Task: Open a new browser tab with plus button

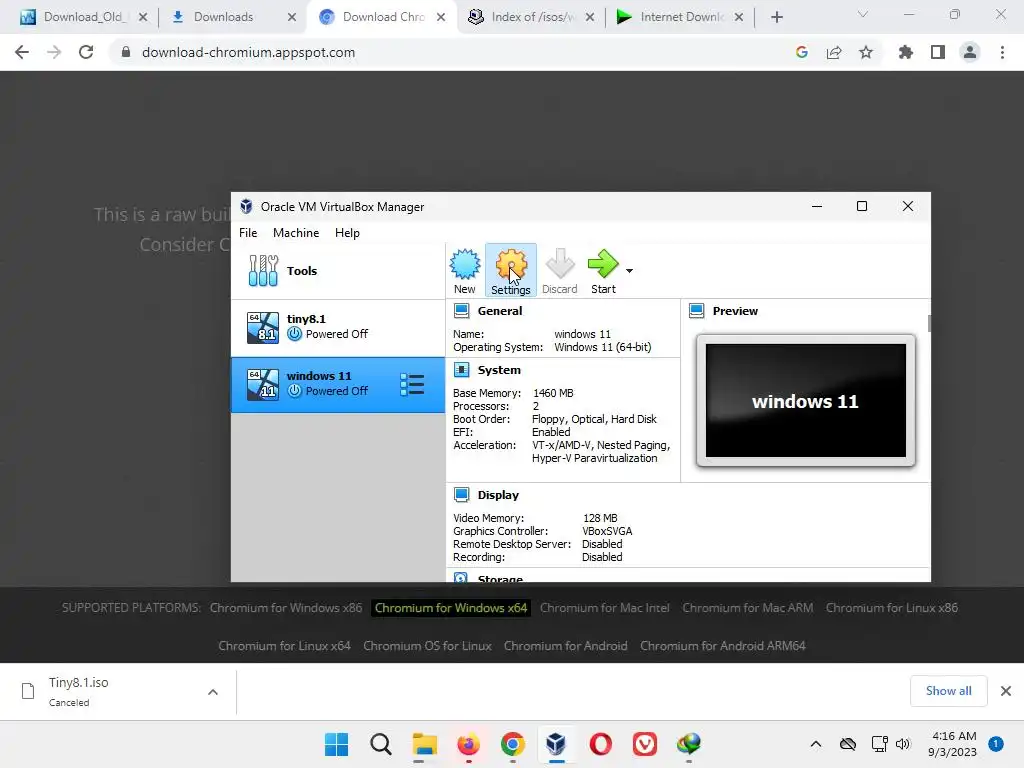Action: pyautogui.click(x=776, y=17)
